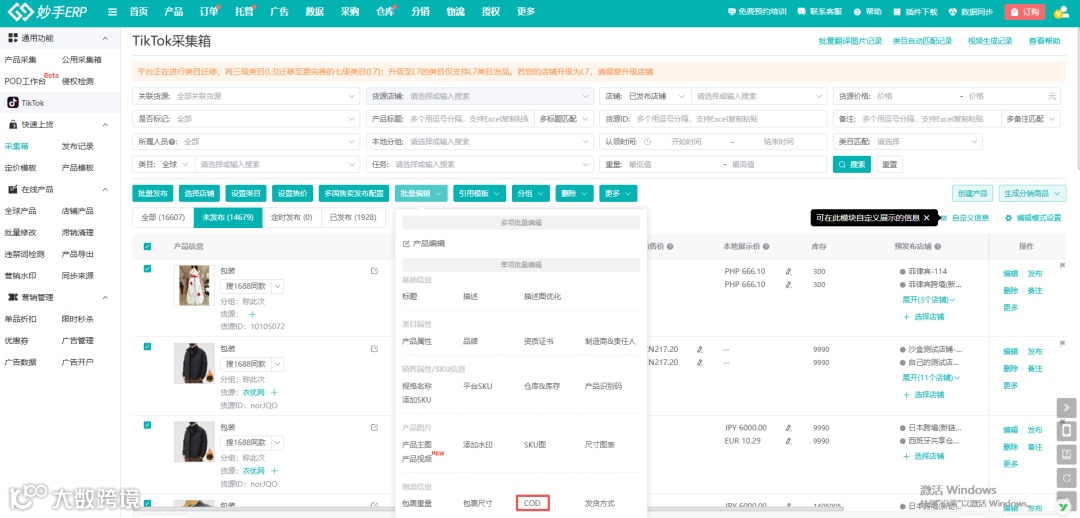
Task: Click the 创建产品 button
Action: click(x=973, y=194)
